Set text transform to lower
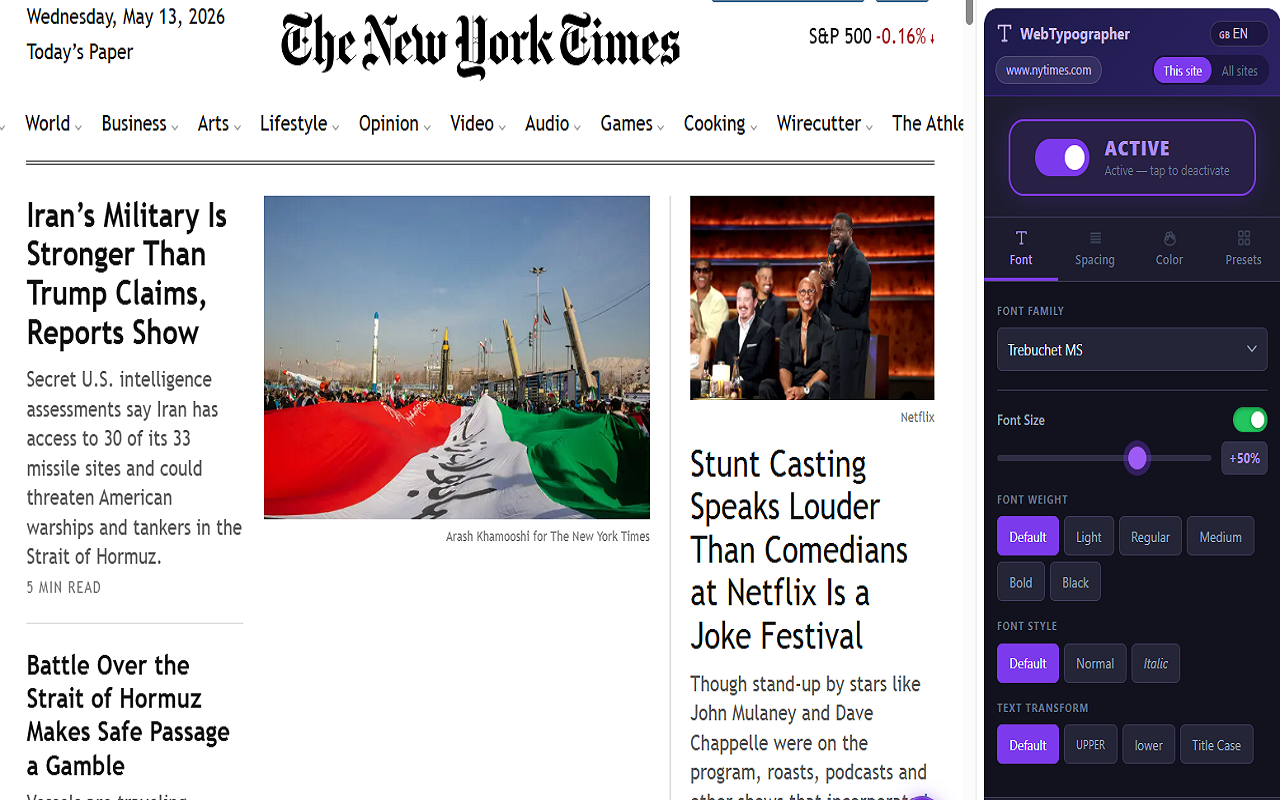This screenshot has height=800, width=1280. click(1149, 745)
